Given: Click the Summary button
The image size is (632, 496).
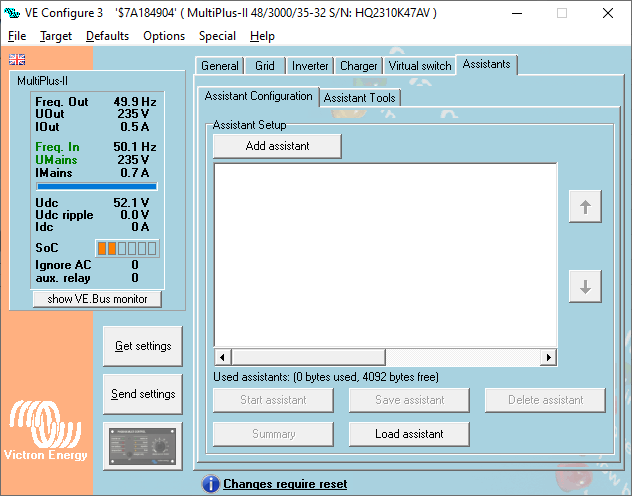Looking at the screenshot, I should coord(273,434).
